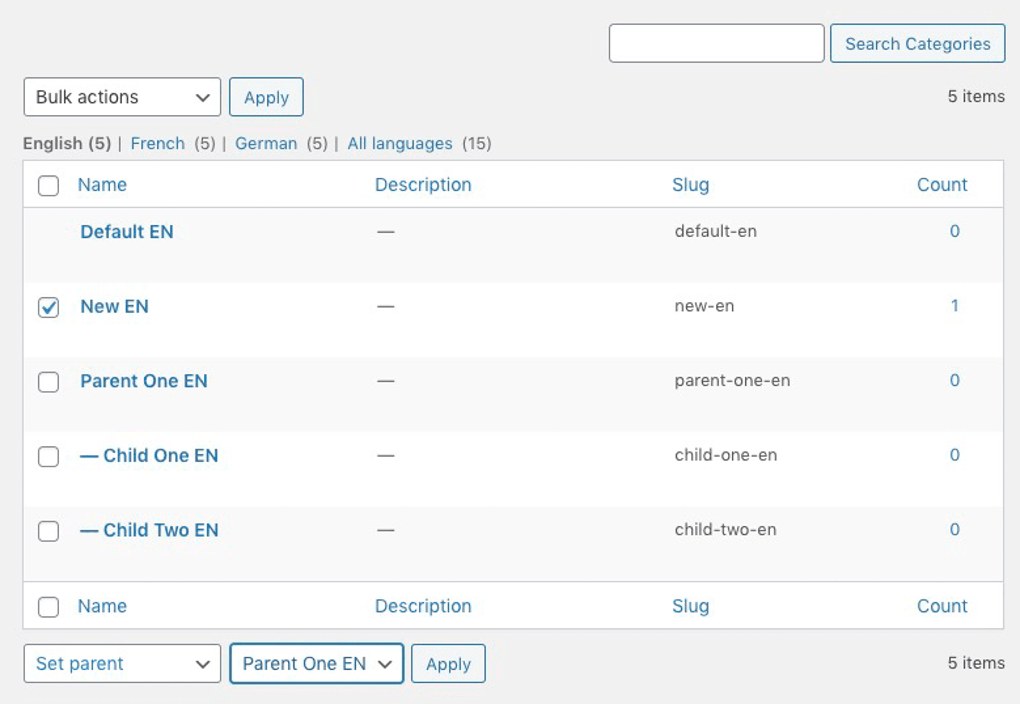Apply the selected bulk action
Viewport: 1020px width, 704px height.
point(266,97)
